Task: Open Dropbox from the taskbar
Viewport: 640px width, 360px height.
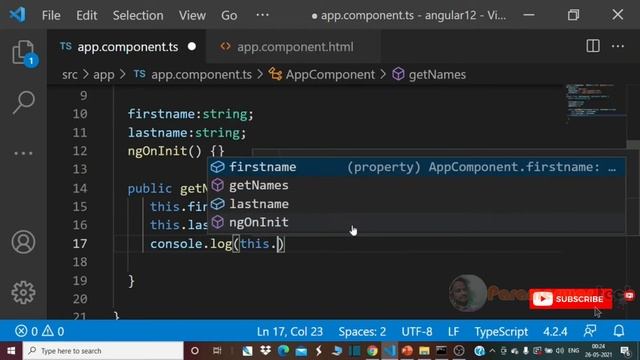Action: [265, 351]
